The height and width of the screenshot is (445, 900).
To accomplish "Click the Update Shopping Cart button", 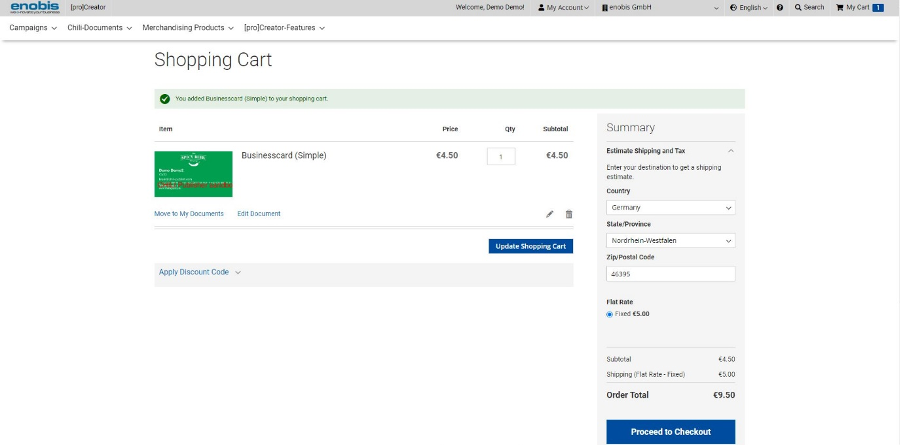I will click(531, 246).
